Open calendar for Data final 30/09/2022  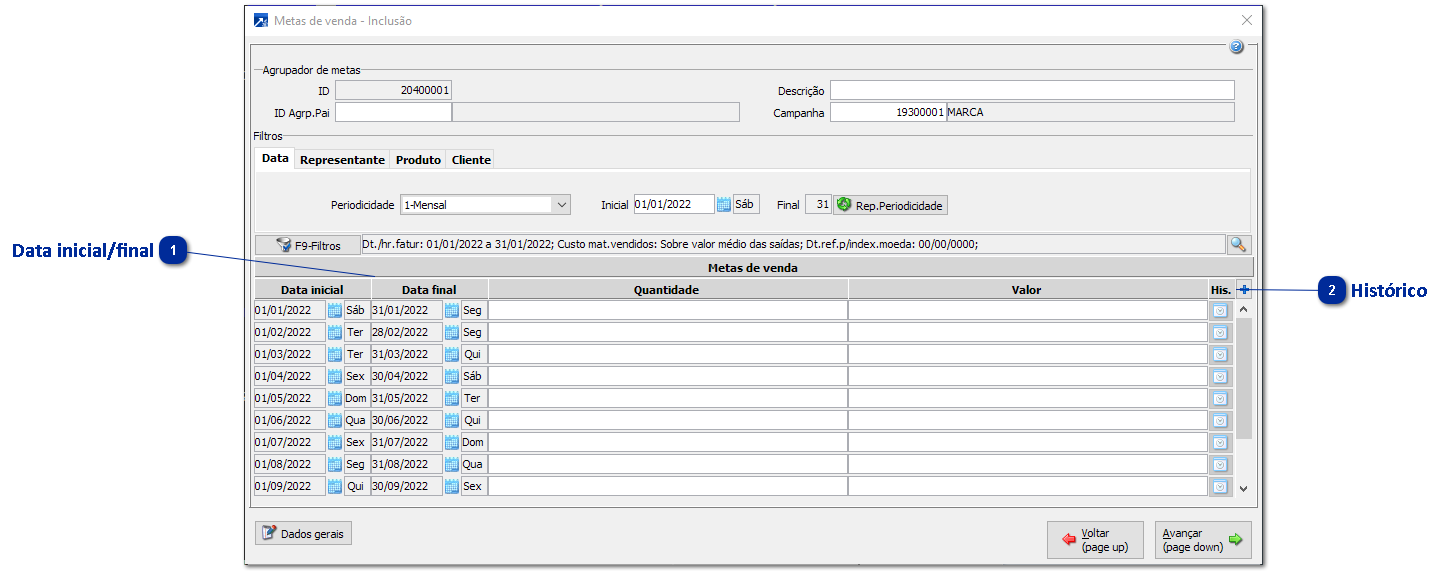tap(452, 487)
